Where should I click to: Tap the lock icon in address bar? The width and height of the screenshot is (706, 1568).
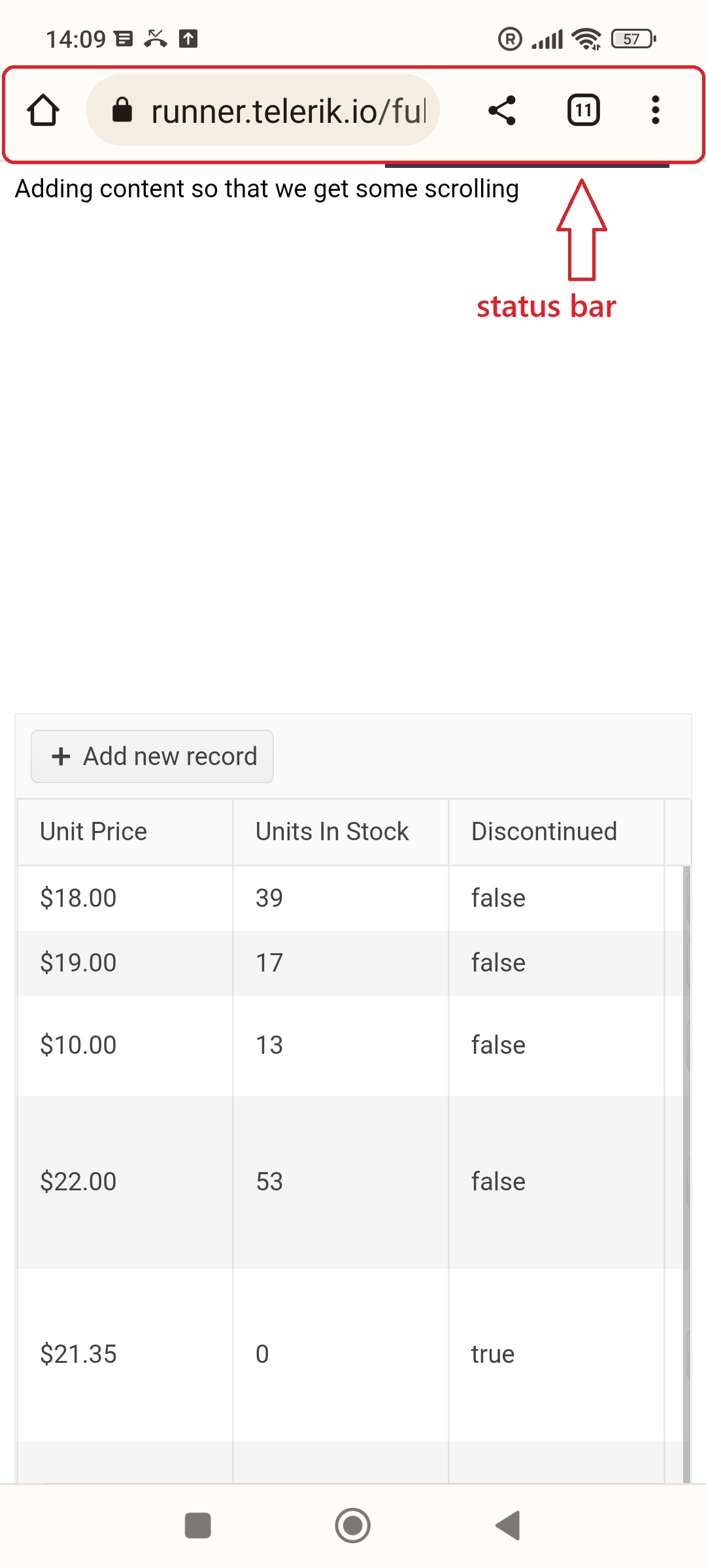coord(122,110)
